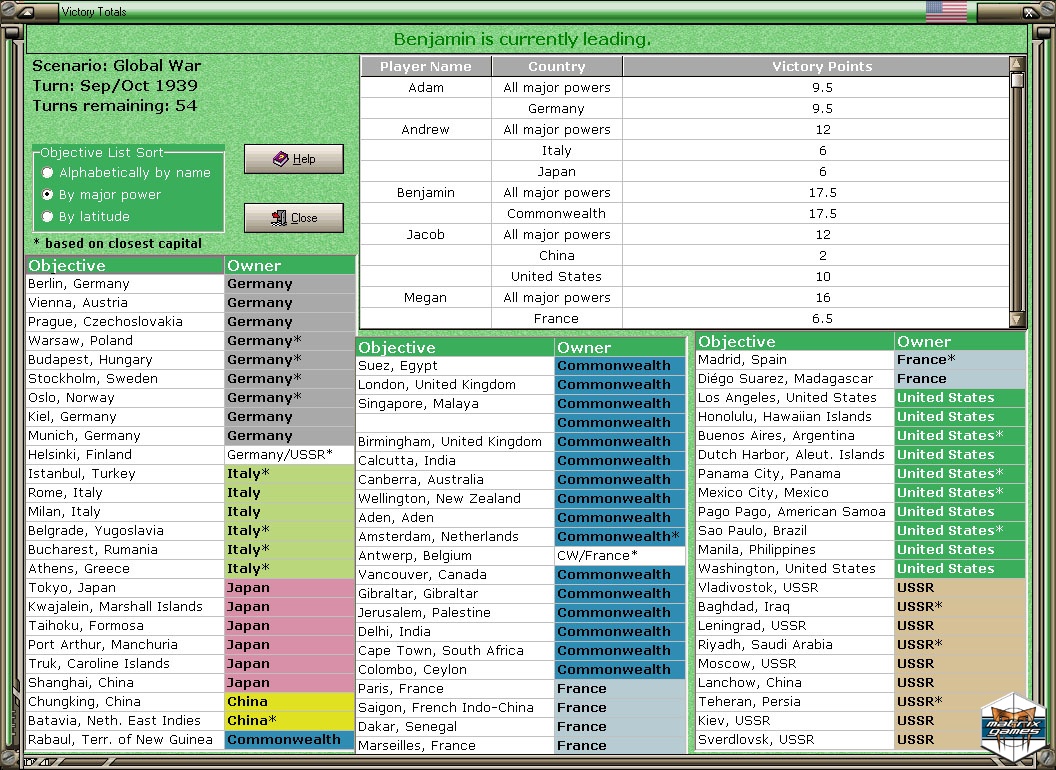This screenshot has height=770, width=1056.
Task: Select Alphabetically by name sort option
Action: pos(48,173)
